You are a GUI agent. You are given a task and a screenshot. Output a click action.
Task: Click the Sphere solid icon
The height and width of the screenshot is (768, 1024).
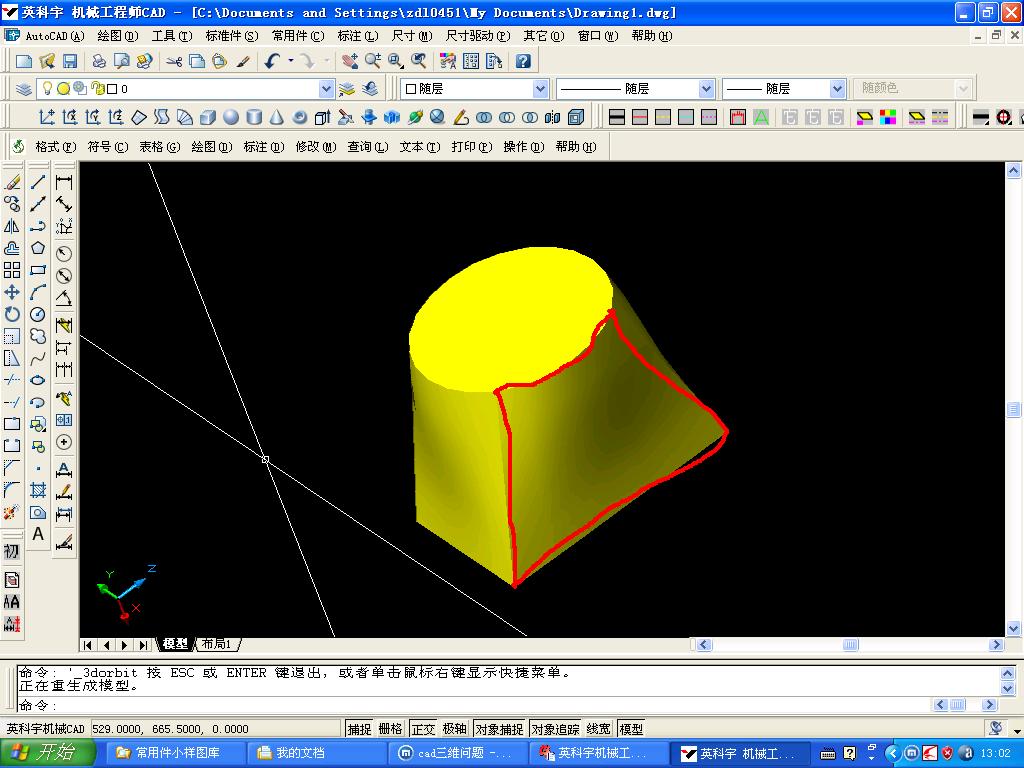[x=231, y=117]
